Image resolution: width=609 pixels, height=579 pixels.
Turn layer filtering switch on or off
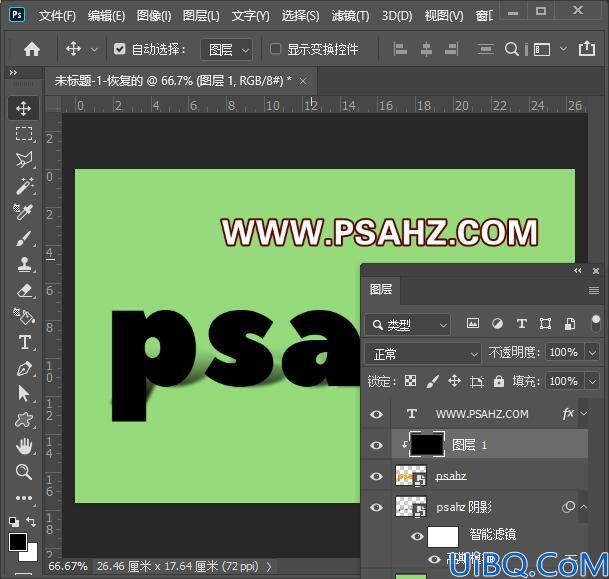[x=595, y=323]
